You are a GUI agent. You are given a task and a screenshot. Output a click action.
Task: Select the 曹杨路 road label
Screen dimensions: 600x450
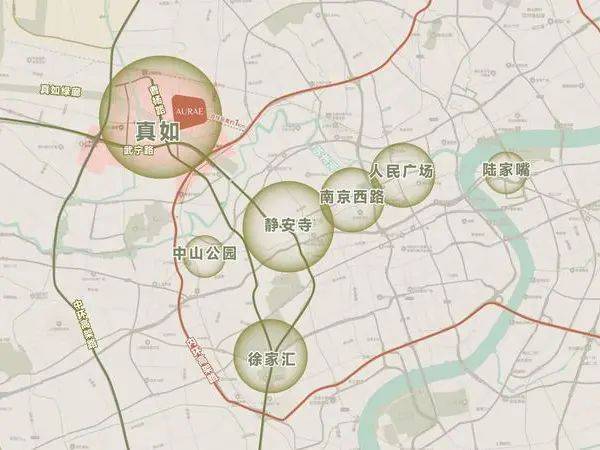[x=155, y=100]
